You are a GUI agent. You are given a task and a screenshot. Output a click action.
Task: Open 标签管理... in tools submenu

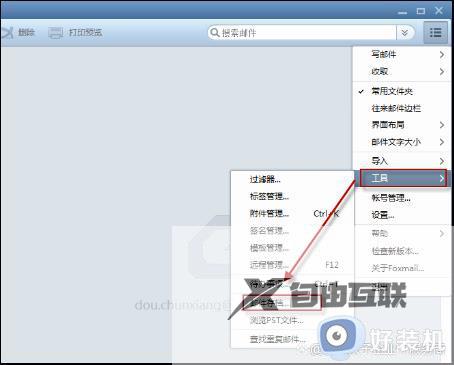[x=292, y=196]
